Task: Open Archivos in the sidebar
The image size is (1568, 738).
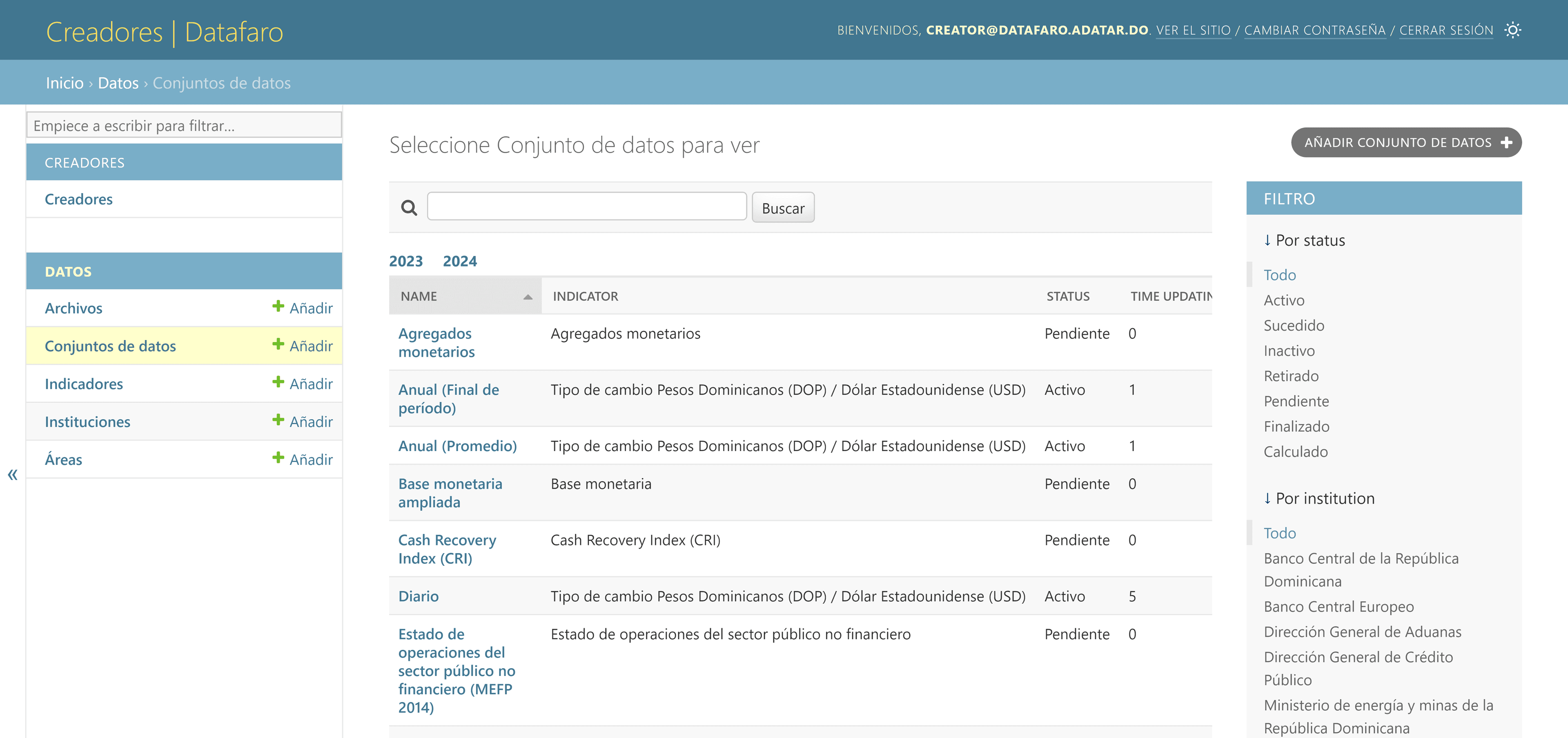Action: [73, 308]
